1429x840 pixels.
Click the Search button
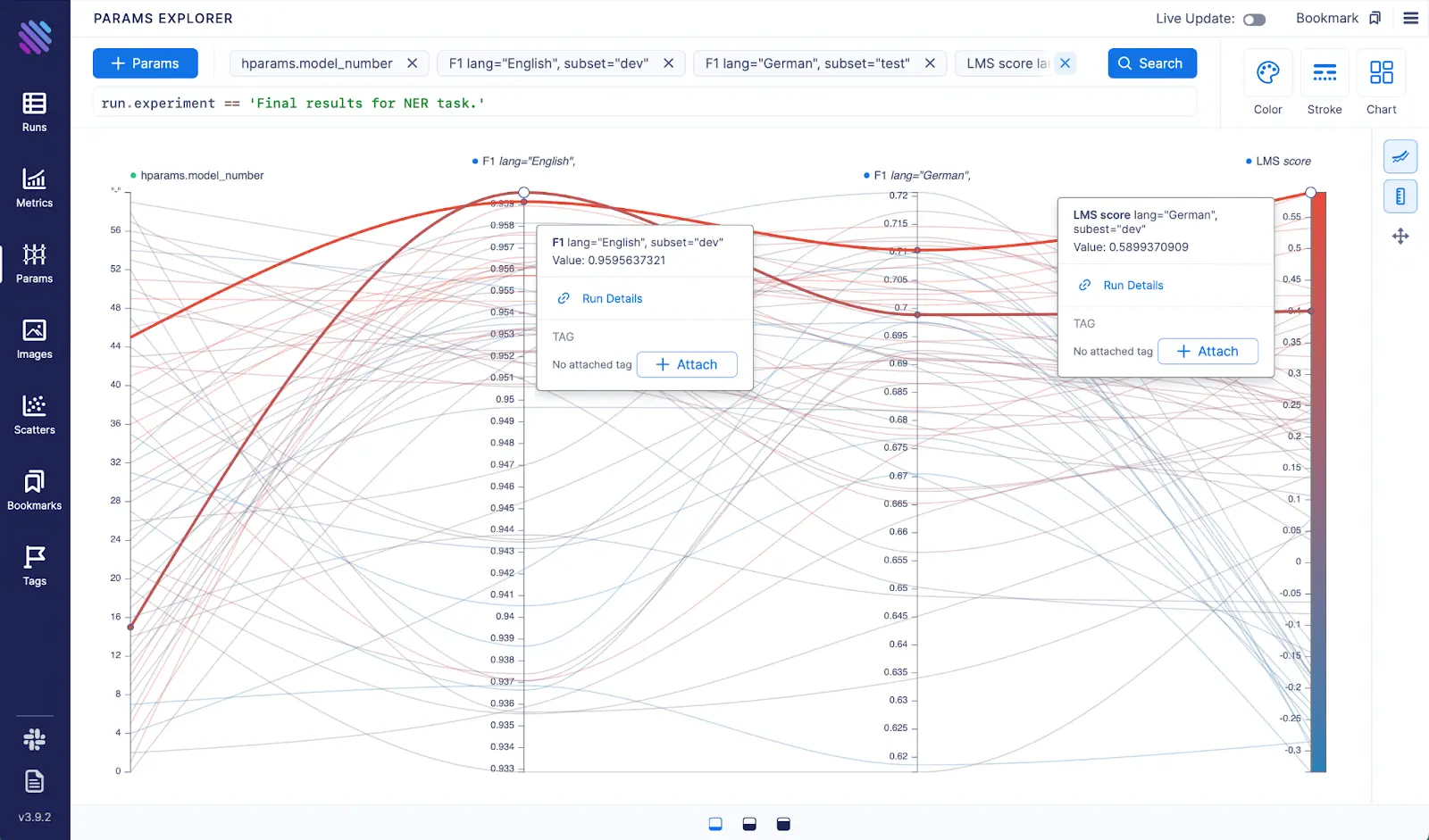tap(1152, 63)
